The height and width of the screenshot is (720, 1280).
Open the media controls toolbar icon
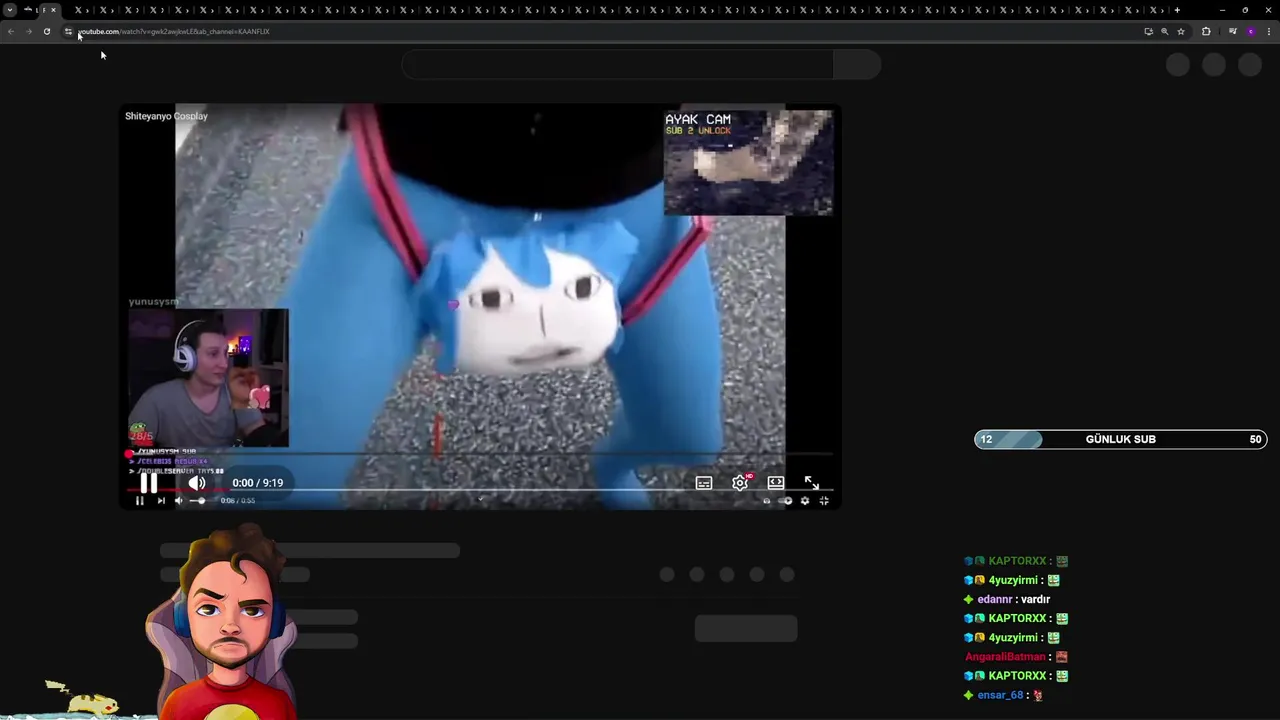click(x=1232, y=31)
